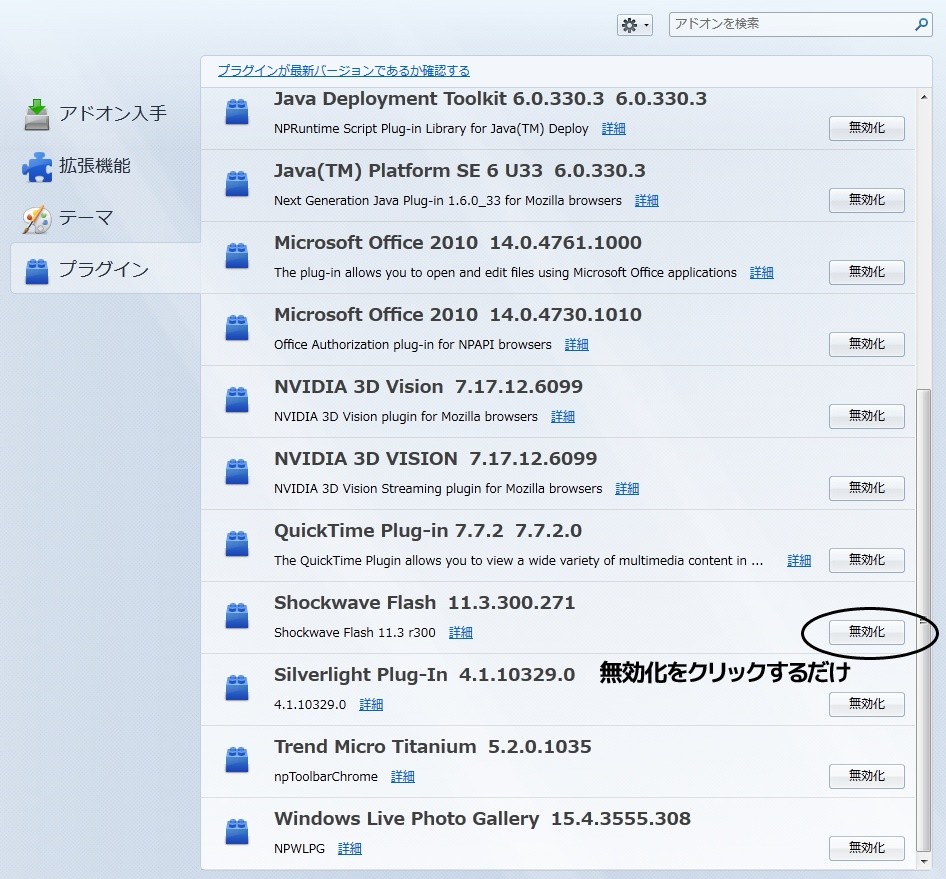Open plugin update check link at top
946x879 pixels.
point(343,71)
